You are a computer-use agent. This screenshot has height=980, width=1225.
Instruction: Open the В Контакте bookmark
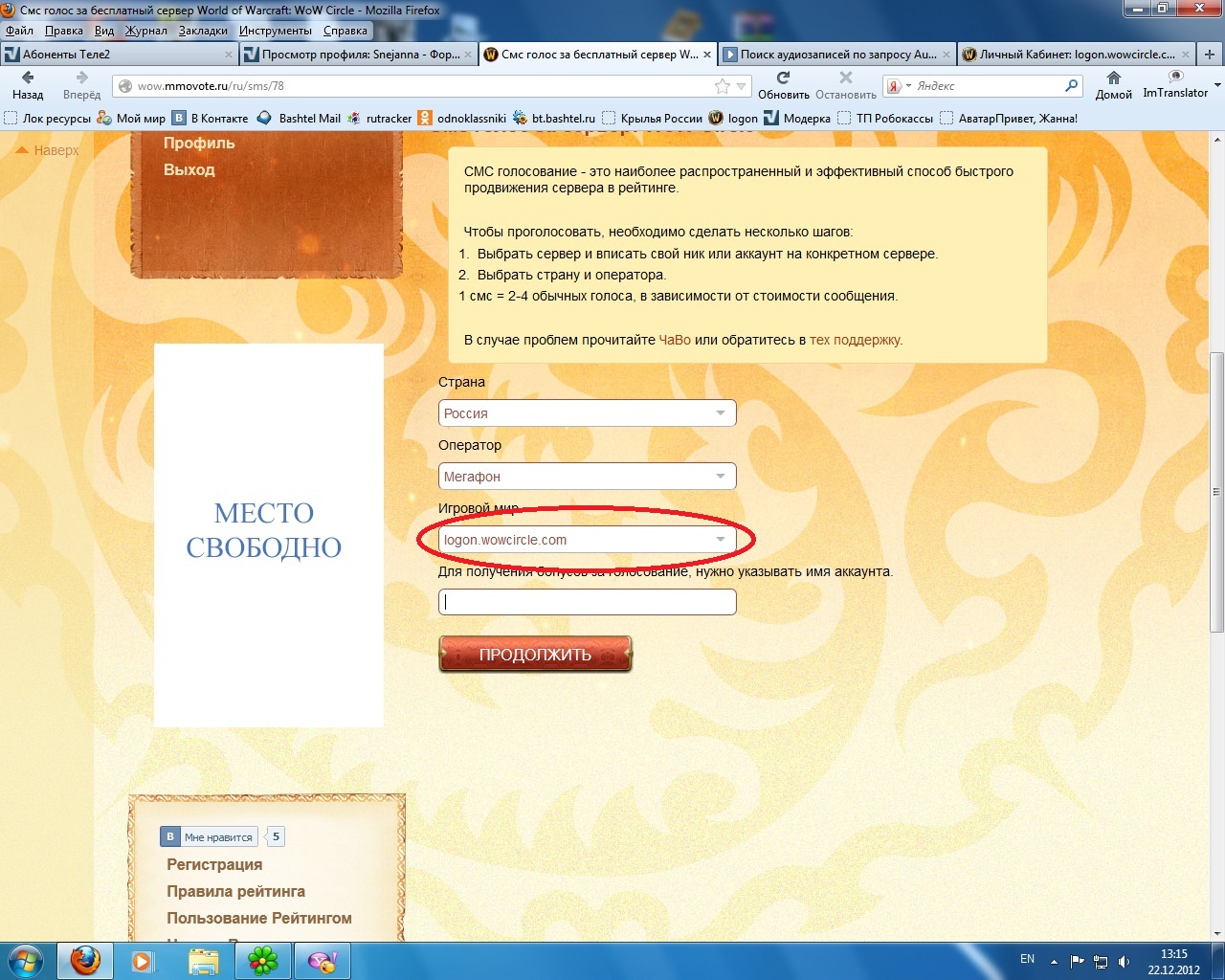tap(210, 119)
